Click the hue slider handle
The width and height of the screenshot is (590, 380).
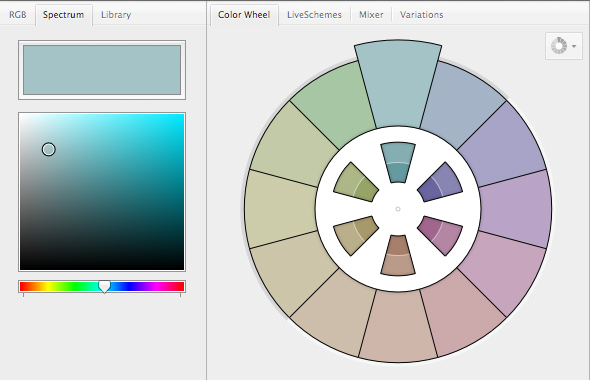[x=104, y=287]
